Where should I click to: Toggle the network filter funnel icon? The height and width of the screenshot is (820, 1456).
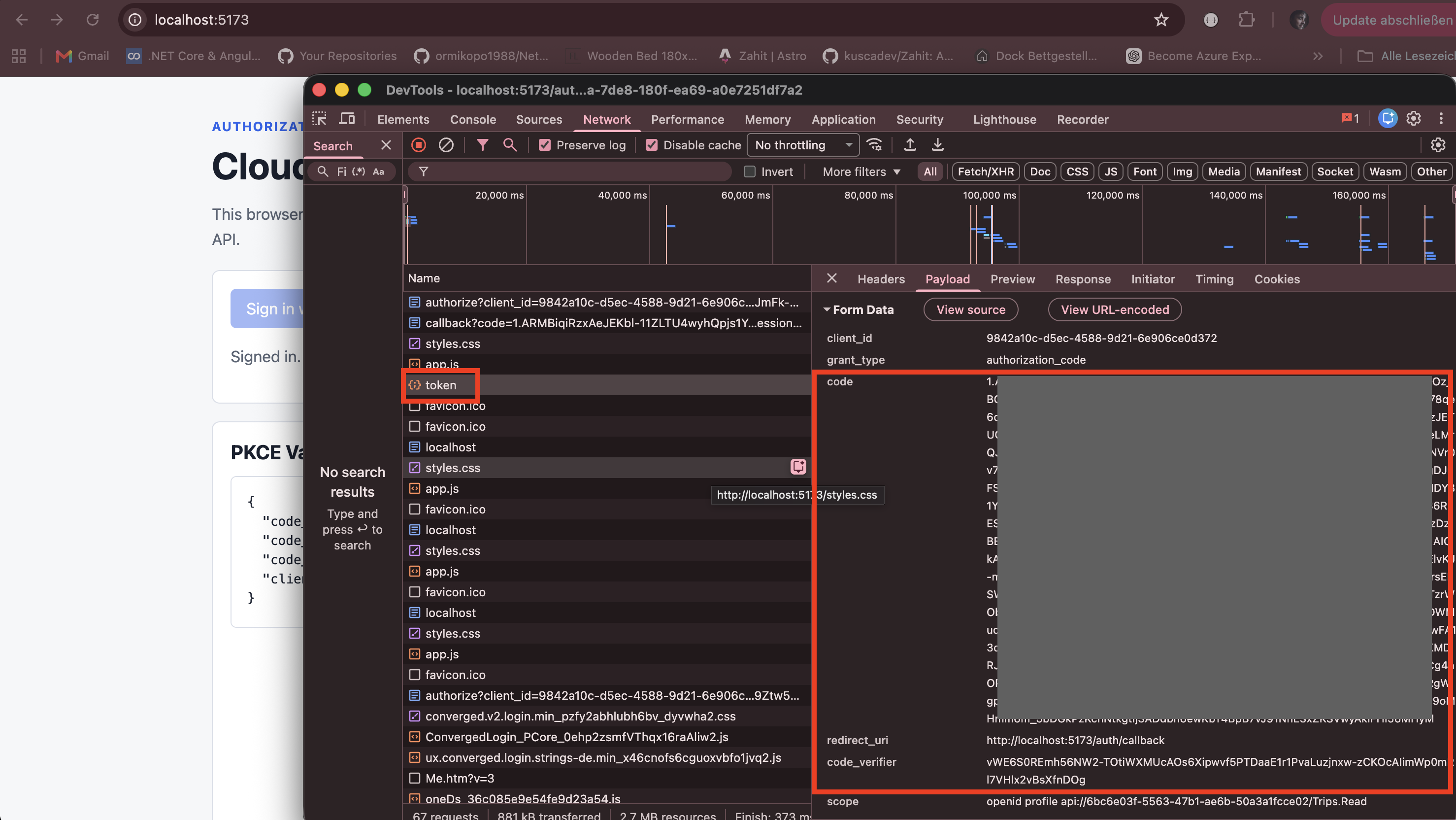tap(482, 145)
